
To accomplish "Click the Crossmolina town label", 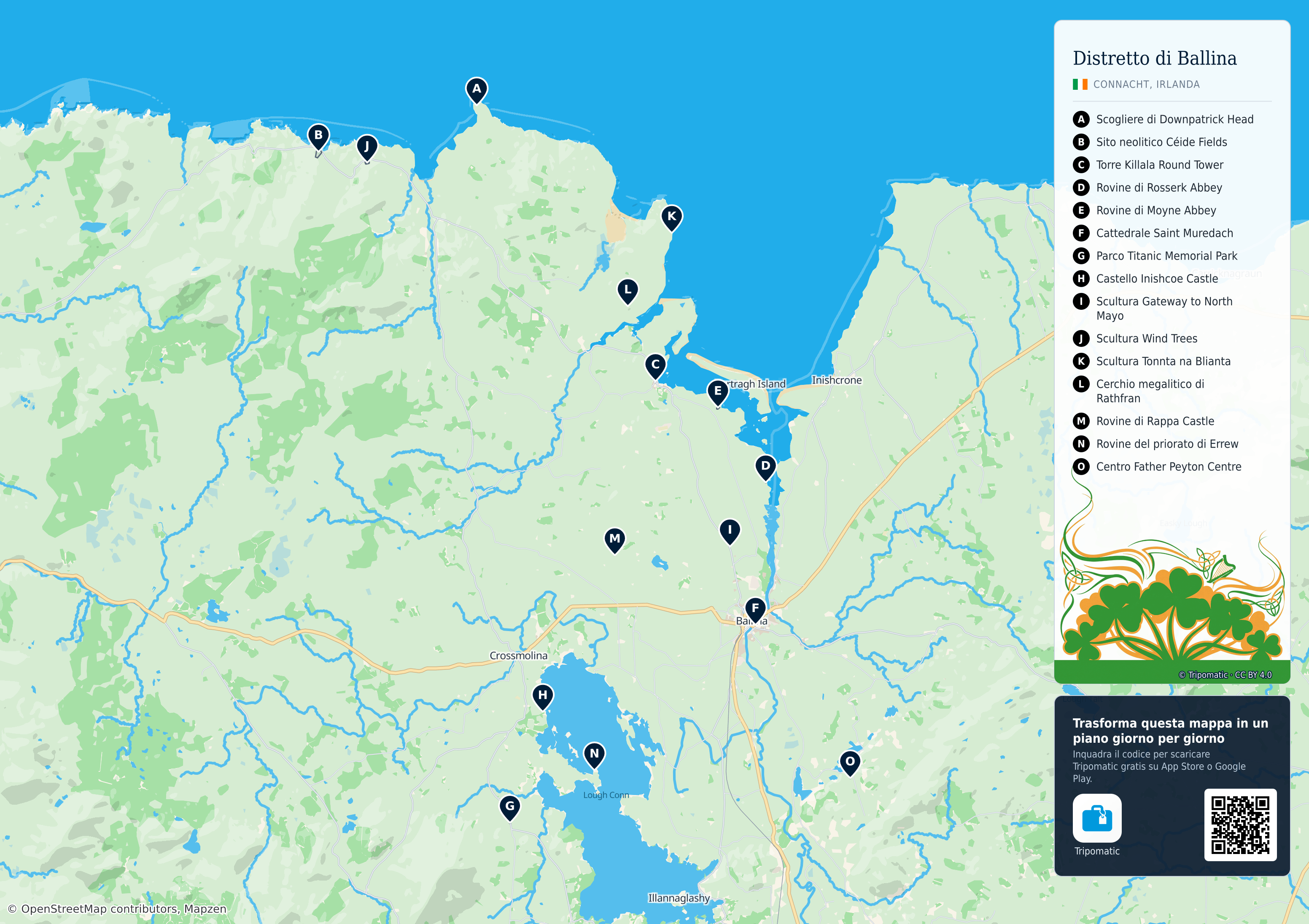I will tap(518, 655).
